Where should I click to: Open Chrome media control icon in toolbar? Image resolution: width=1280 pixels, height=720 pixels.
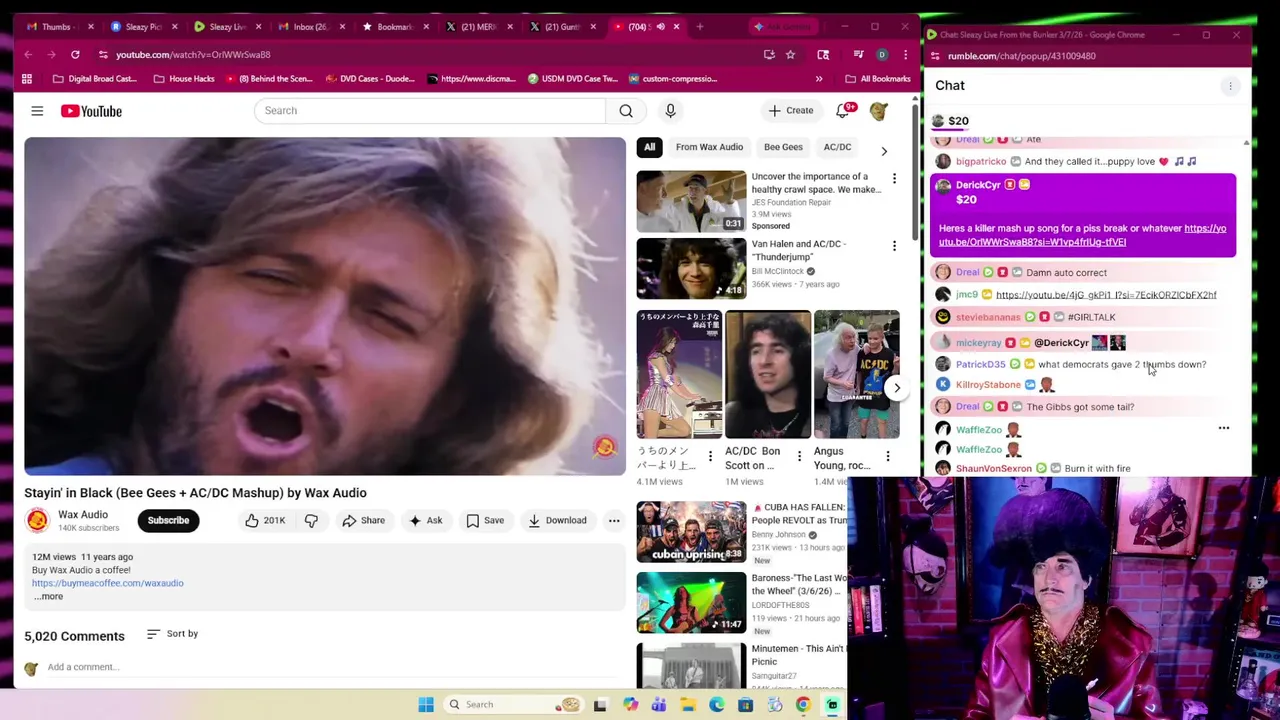[858, 55]
